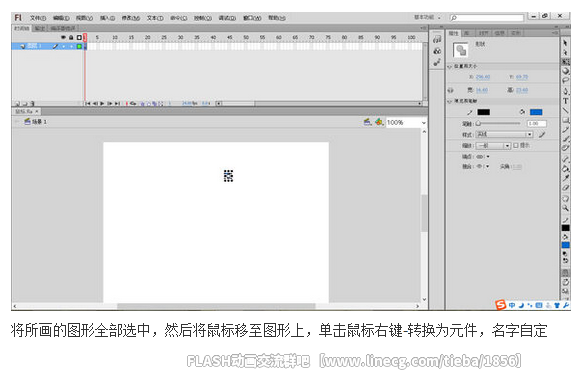This screenshot has width=573, height=380.
Task: Toggle onion skin button below timeline
Action: pyautogui.click(x=142, y=104)
